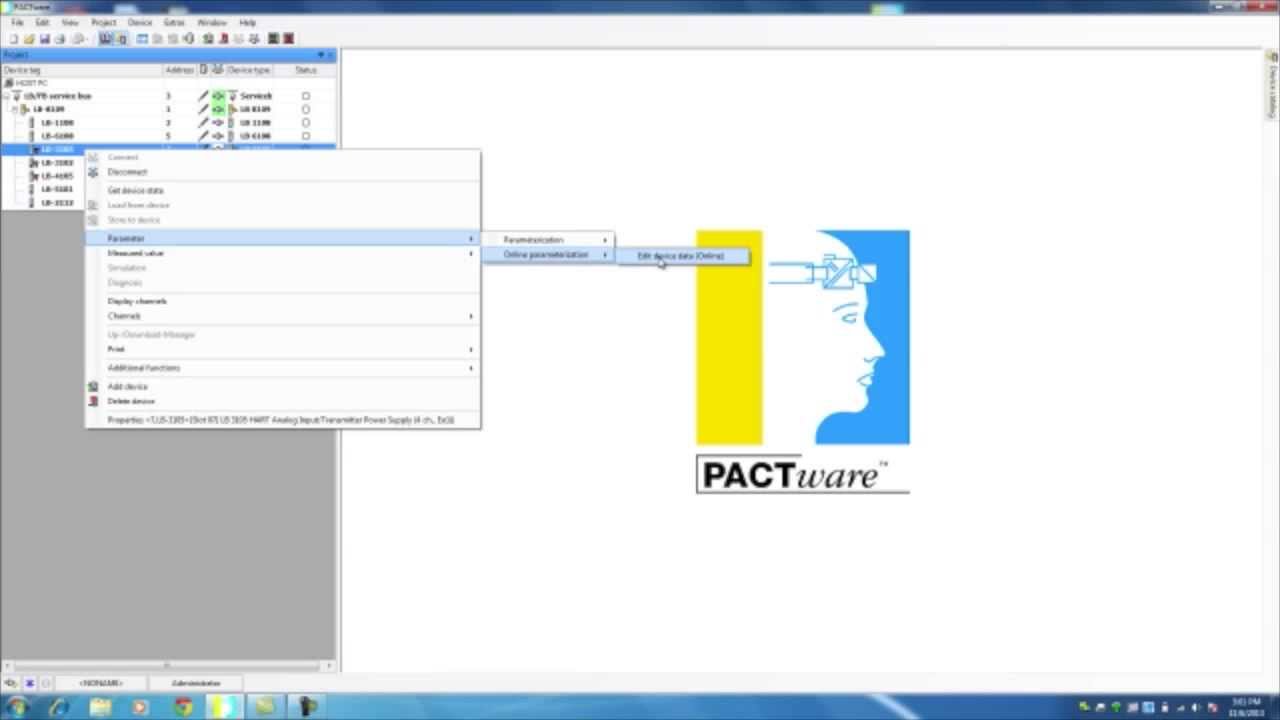The image size is (1280, 720).
Task: Click the NONAME status bar field
Action: [101, 683]
